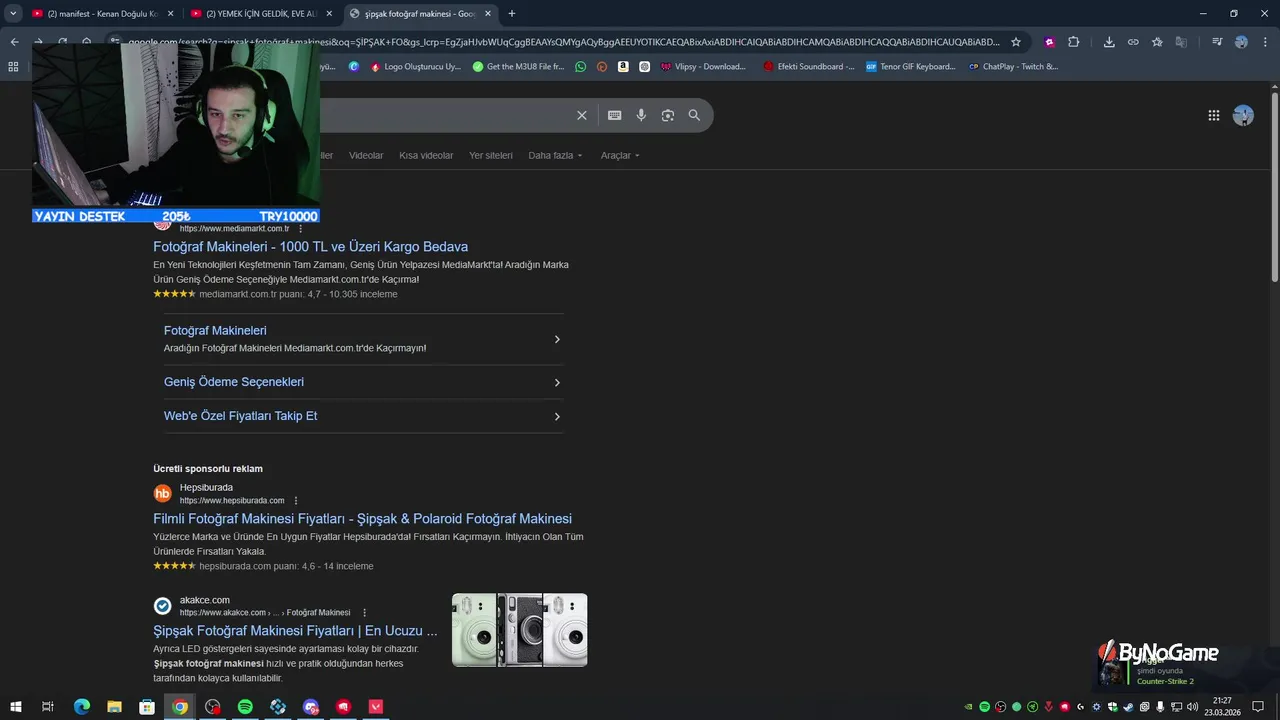Clear the Google search box text
Image resolution: width=1280 pixels, height=720 pixels.
(x=581, y=115)
